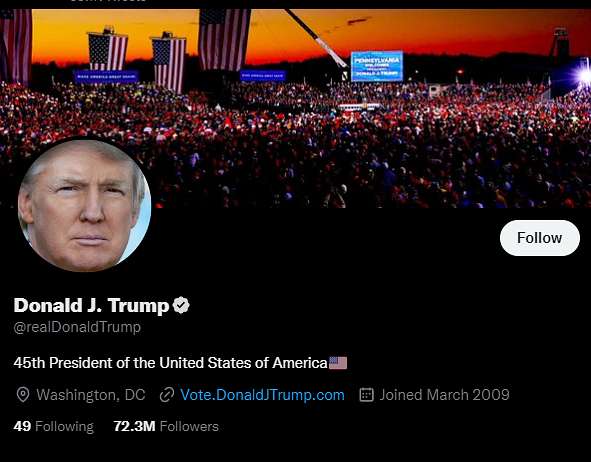Click the Joined March 2009 text
This screenshot has width=591, height=462.
pyautogui.click(x=444, y=395)
